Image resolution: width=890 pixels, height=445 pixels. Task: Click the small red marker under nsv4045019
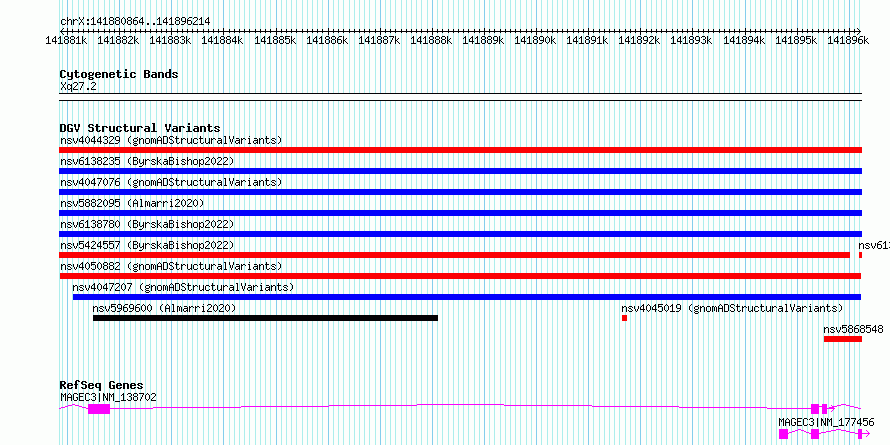pos(624,318)
